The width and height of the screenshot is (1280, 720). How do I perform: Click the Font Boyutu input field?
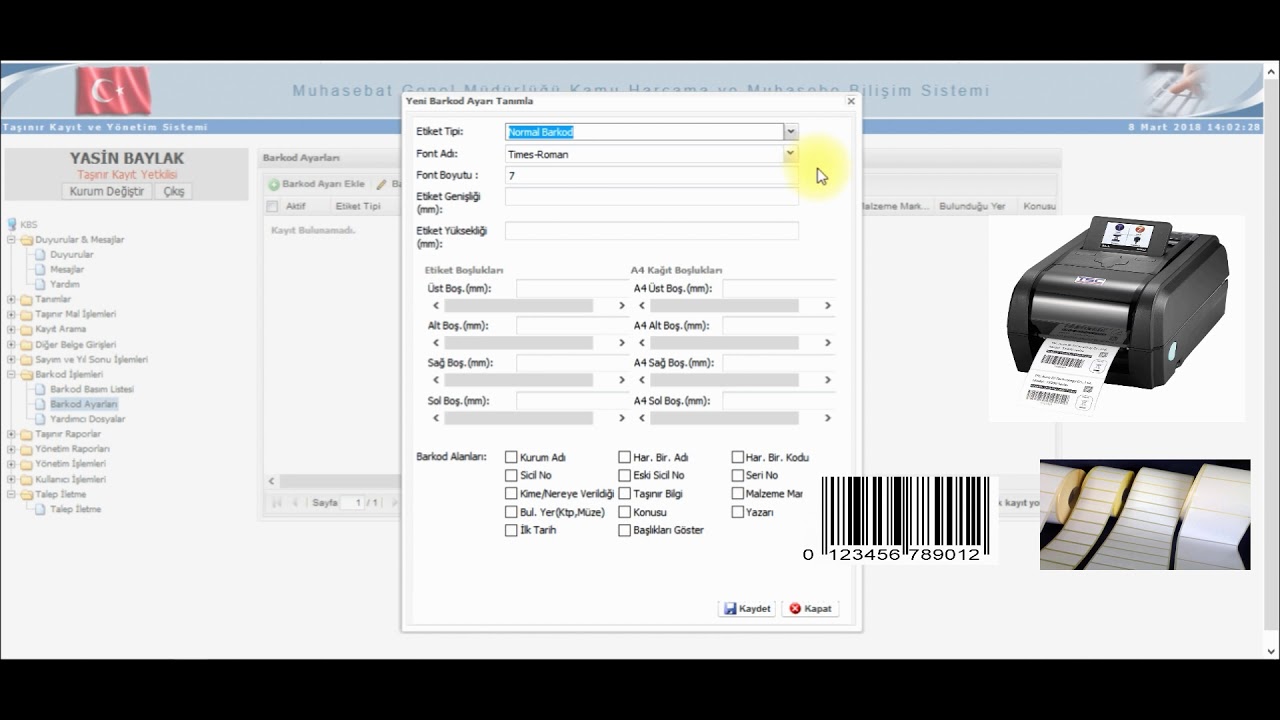[652, 175]
